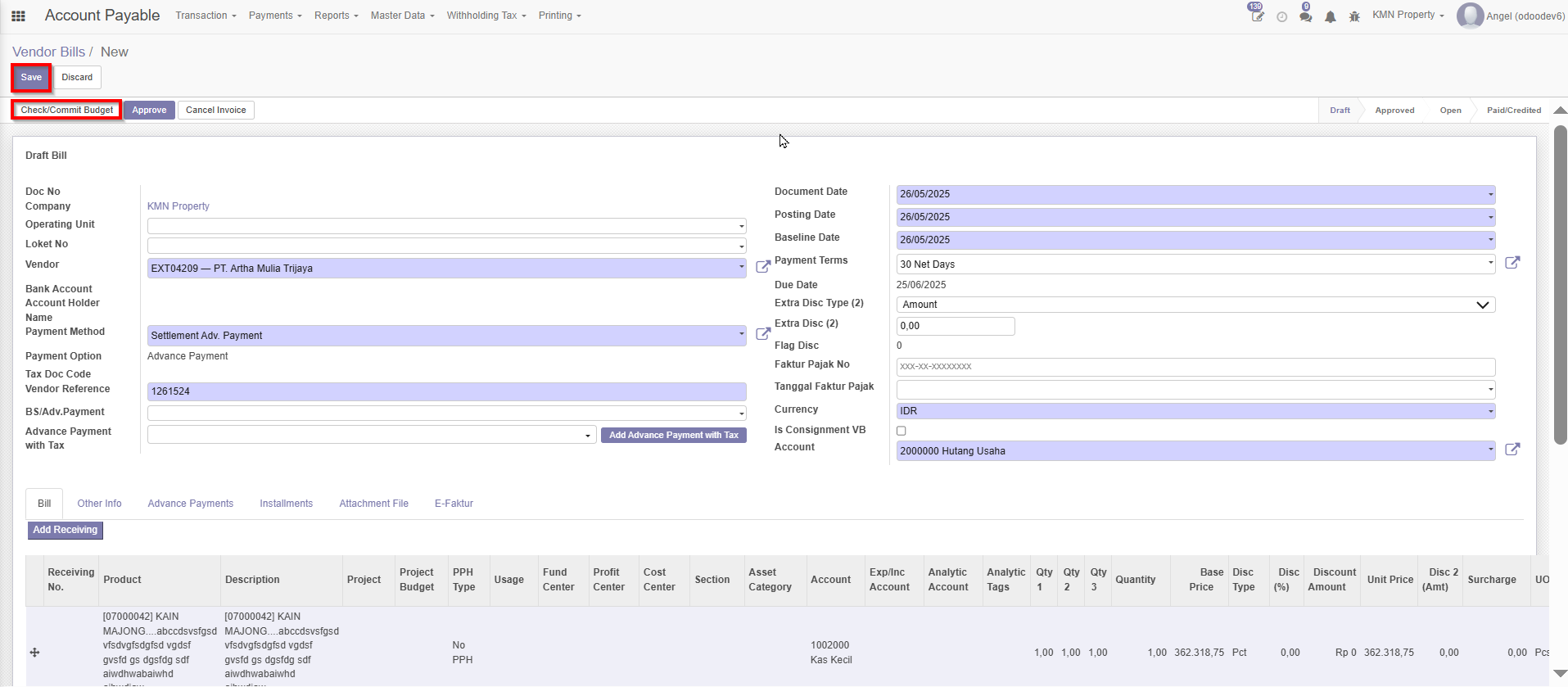Open the debug bug icon

pos(1354,16)
